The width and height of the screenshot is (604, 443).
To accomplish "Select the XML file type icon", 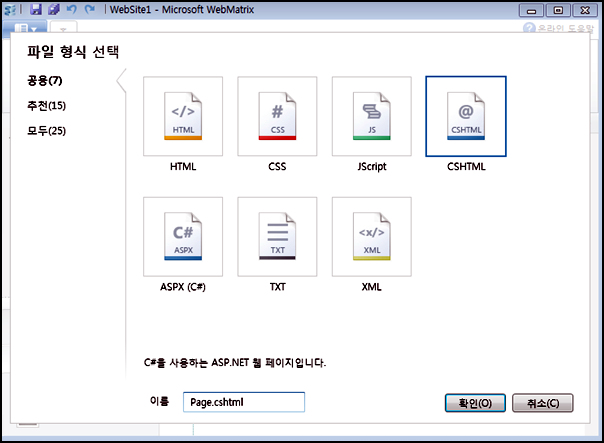I will click(372, 237).
